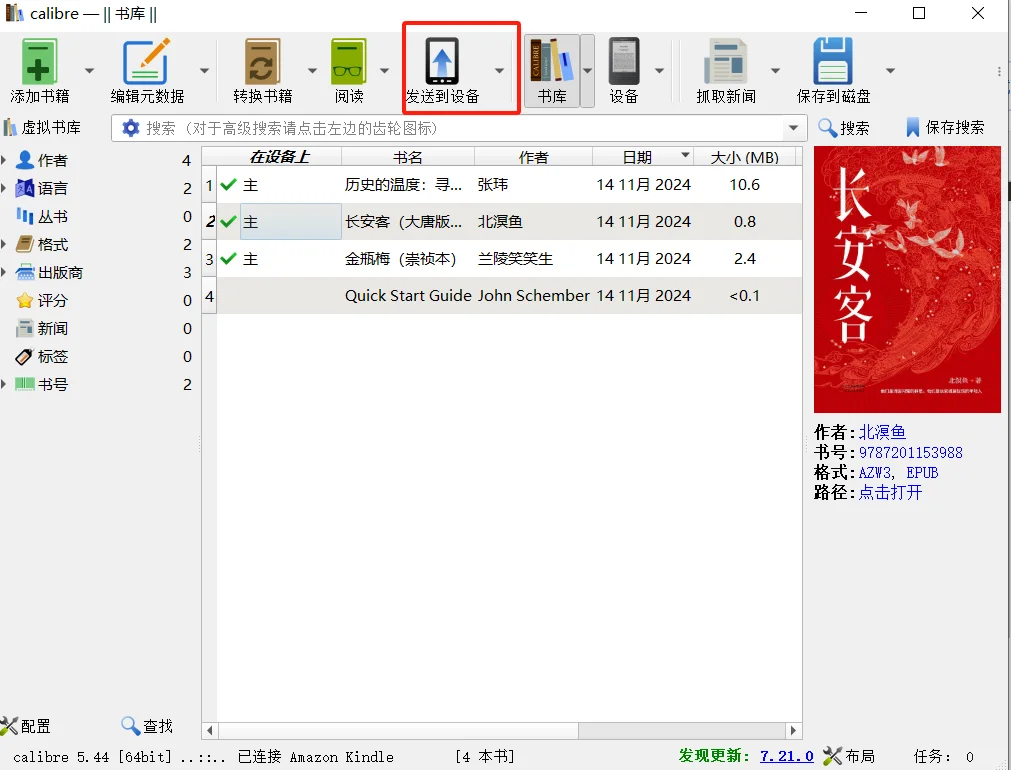The height and width of the screenshot is (770, 1011).
Task: Expand the 作者 category in tag browser
Action: point(4,160)
